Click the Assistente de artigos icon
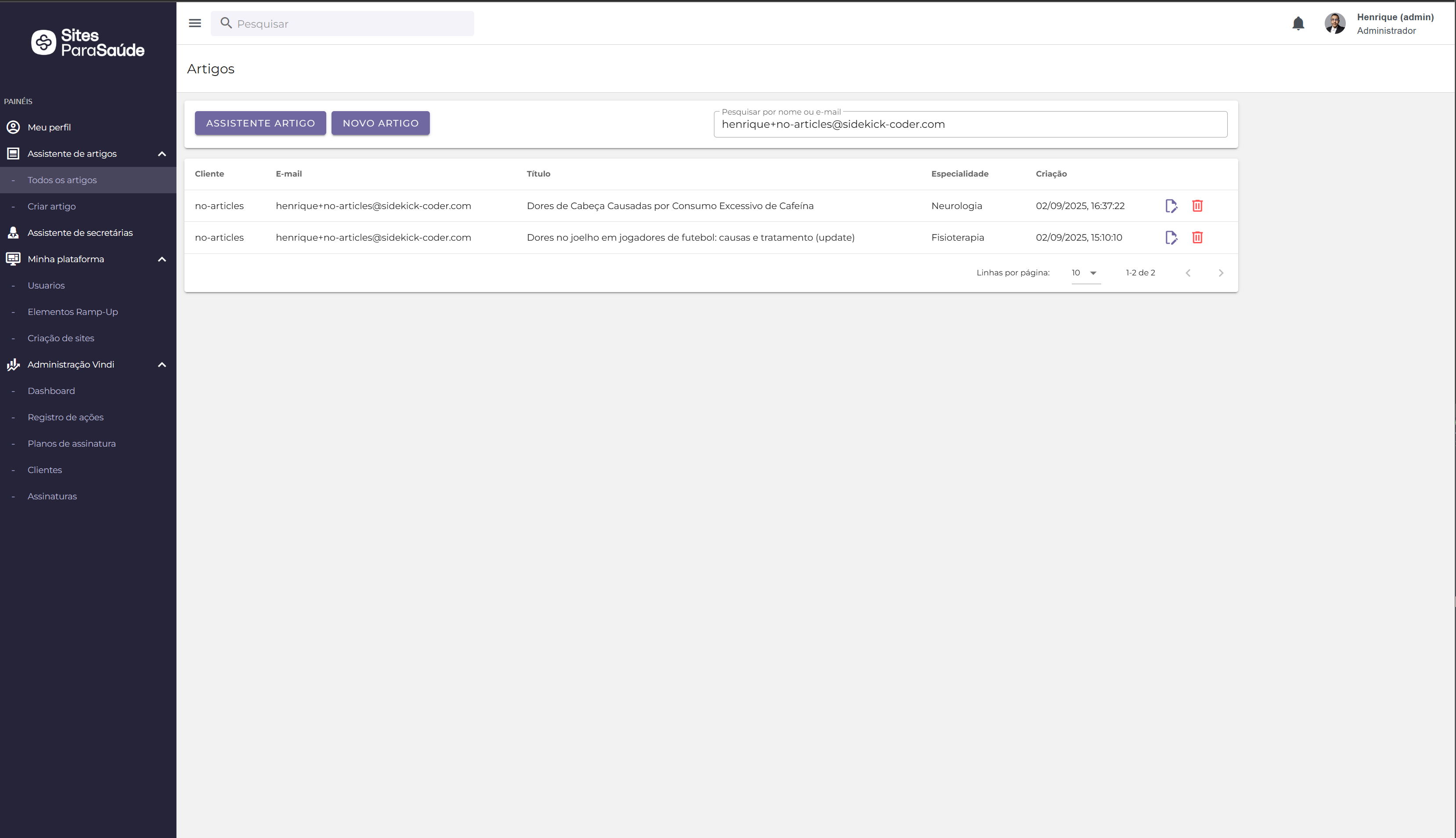The image size is (1456, 838). click(x=13, y=154)
